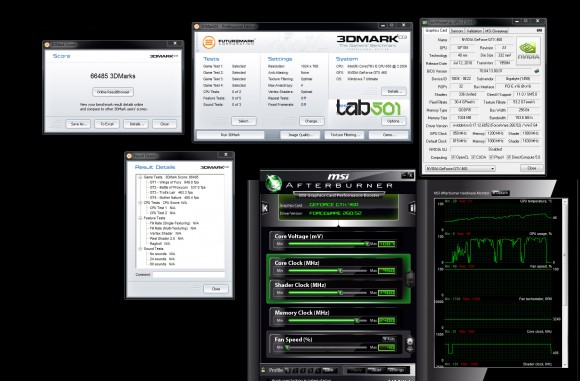This screenshot has height=381, width=580.
Task: Click Reset button in Afterburner
Action: (376, 370)
